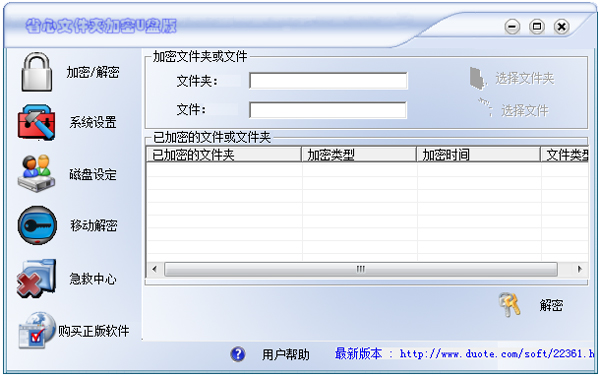The image size is (600, 377).
Task: Open 急救中心 from the sidebar
Action: 93,278
